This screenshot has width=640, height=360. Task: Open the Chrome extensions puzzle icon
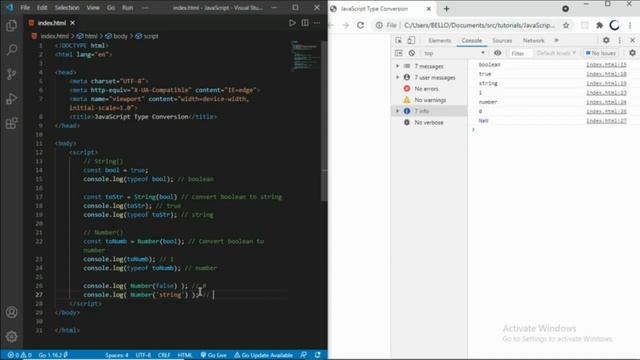[x=599, y=25]
